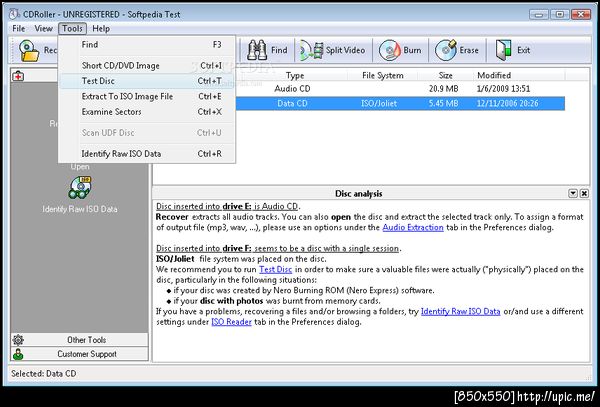Screen dimensions: 600x407
Task: Click the Erase disc icon
Action: 446,50
